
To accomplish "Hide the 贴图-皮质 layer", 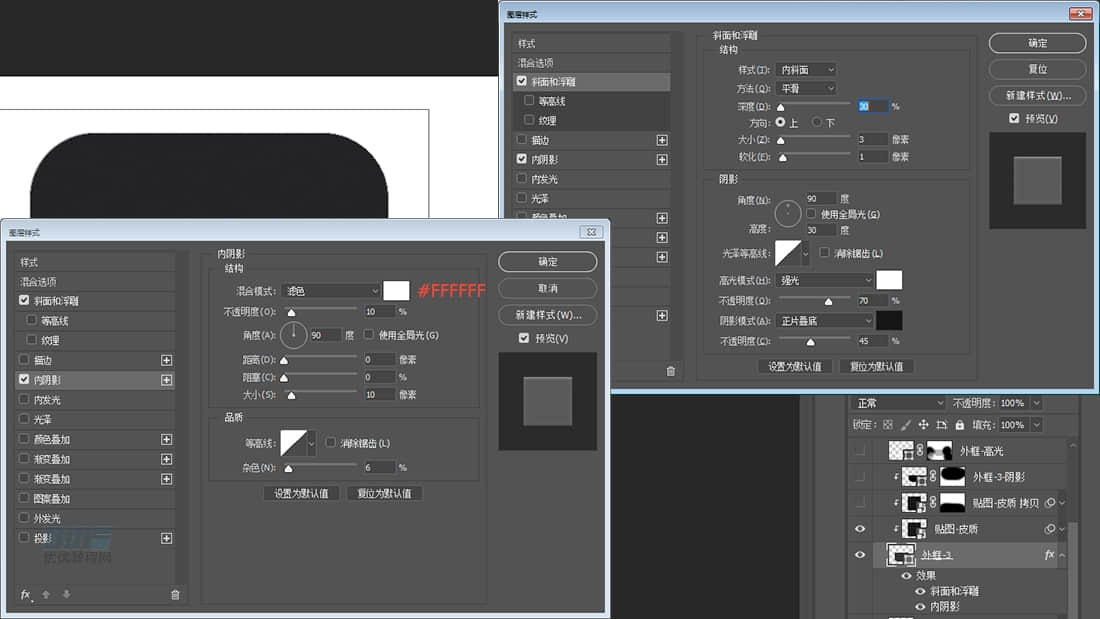I will pos(860,529).
